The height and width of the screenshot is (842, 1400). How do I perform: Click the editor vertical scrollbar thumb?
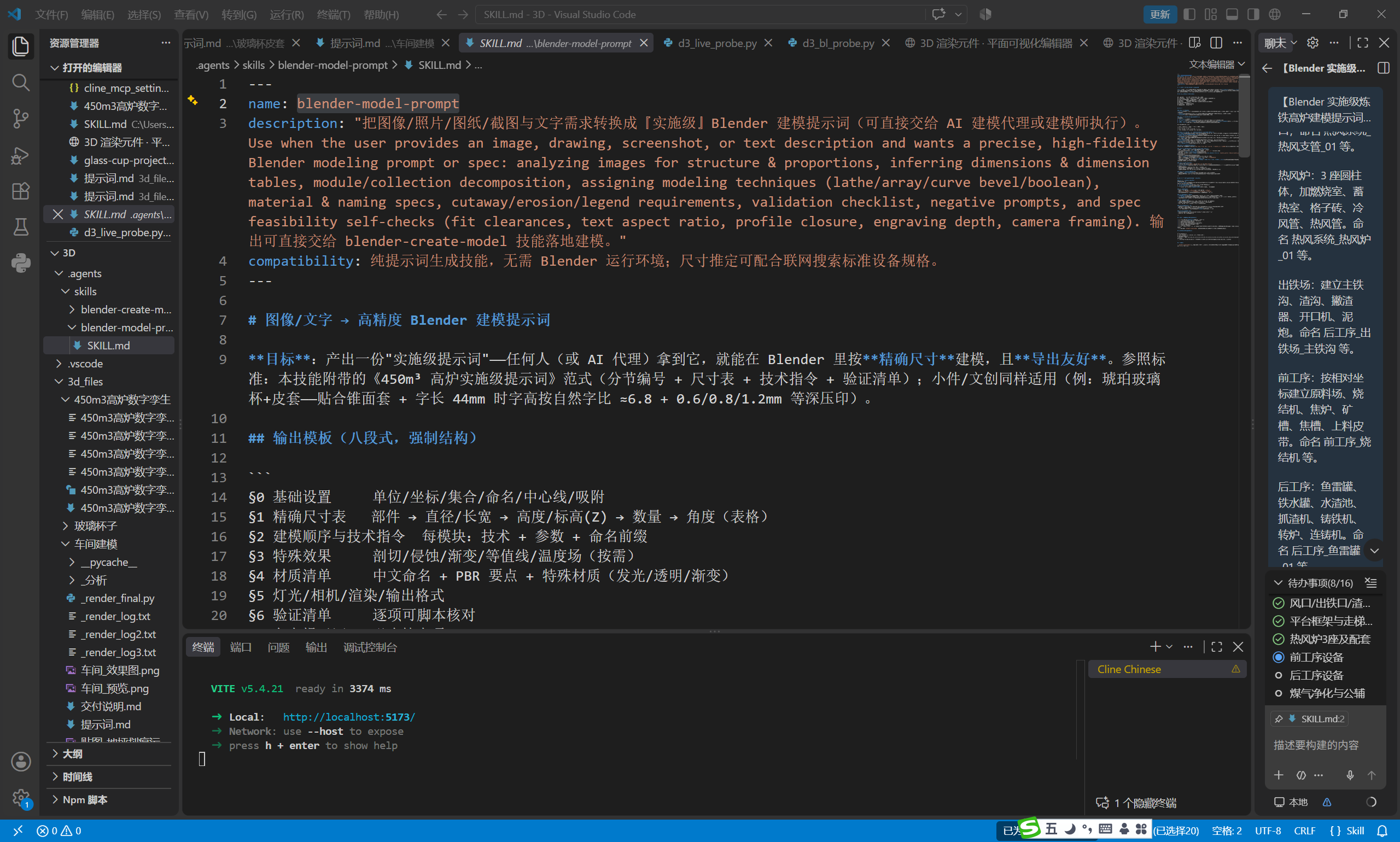[x=1245, y=116]
